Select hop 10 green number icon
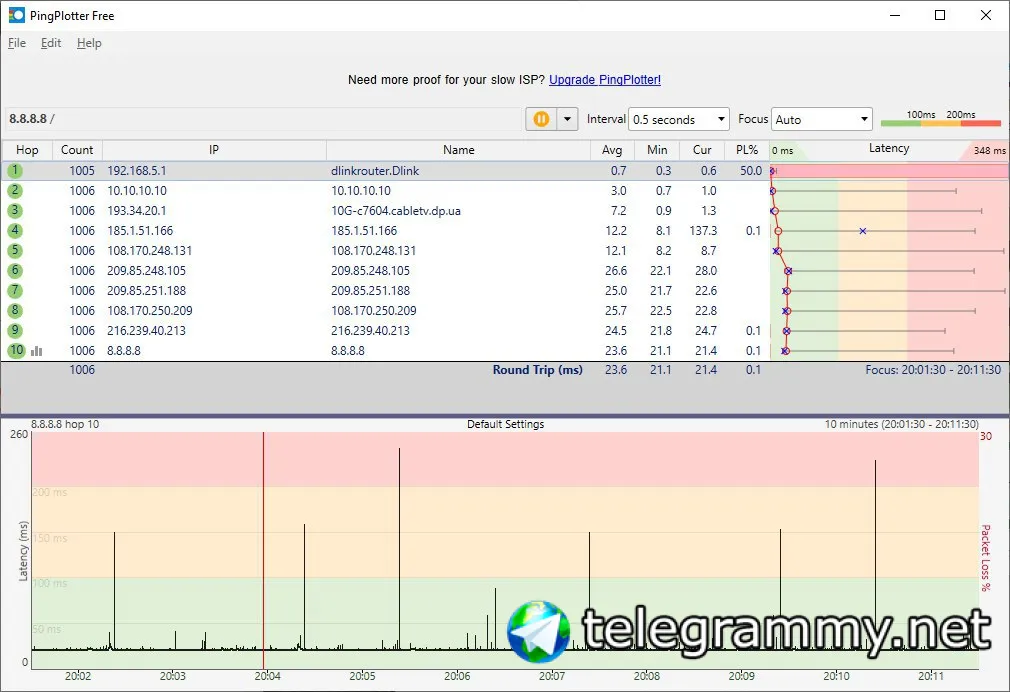 click(x=15, y=351)
